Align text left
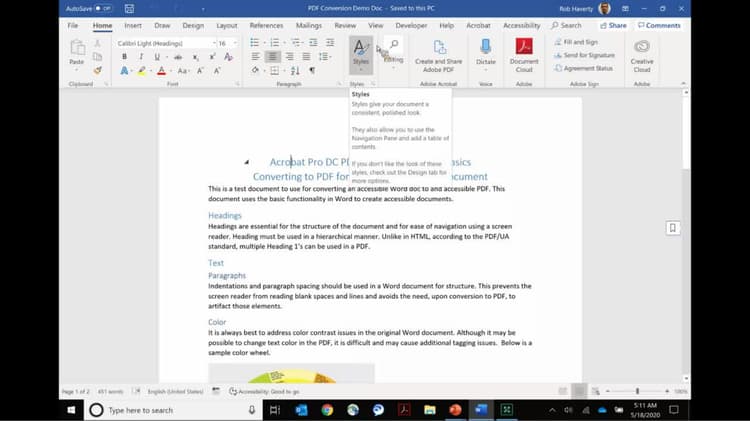750x421 pixels. (255, 57)
